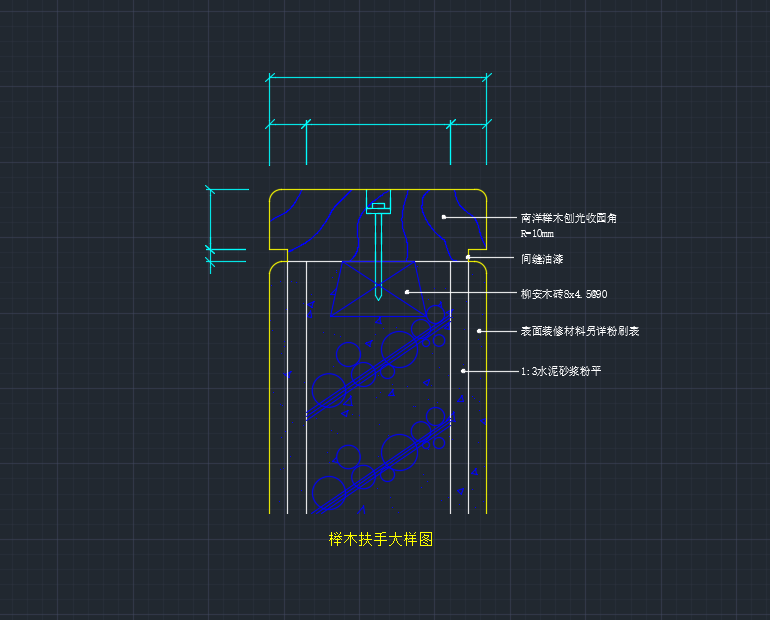Select the cyan screw in the handrail
770x620 pixels.
(379, 245)
